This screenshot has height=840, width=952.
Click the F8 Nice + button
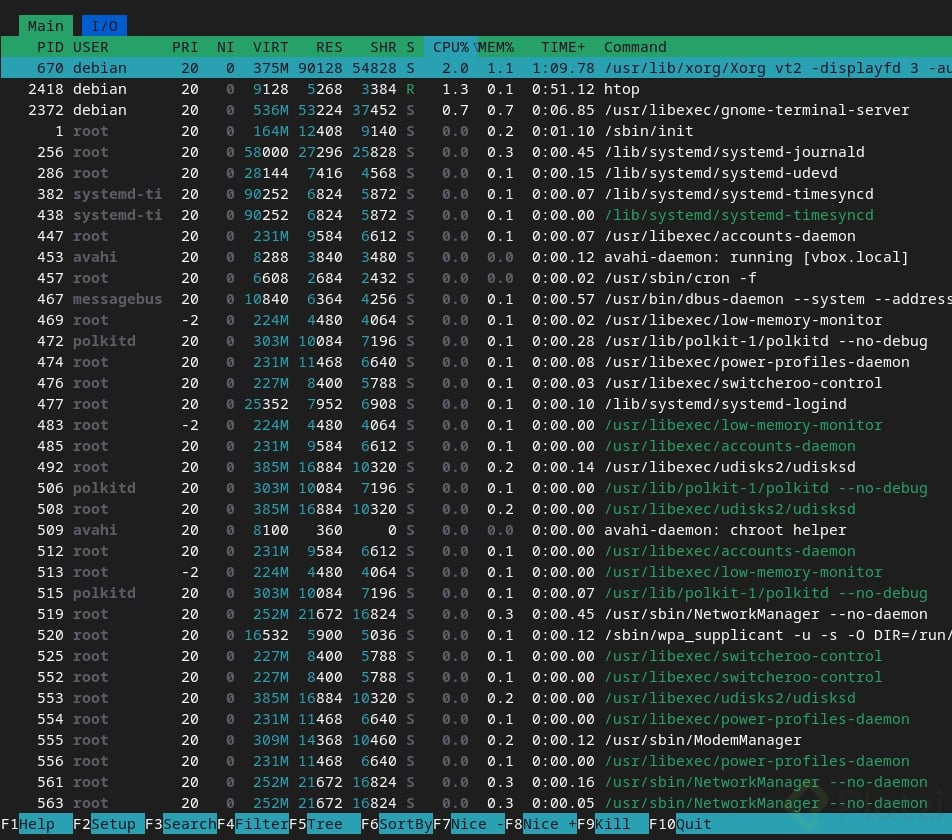(x=540, y=824)
